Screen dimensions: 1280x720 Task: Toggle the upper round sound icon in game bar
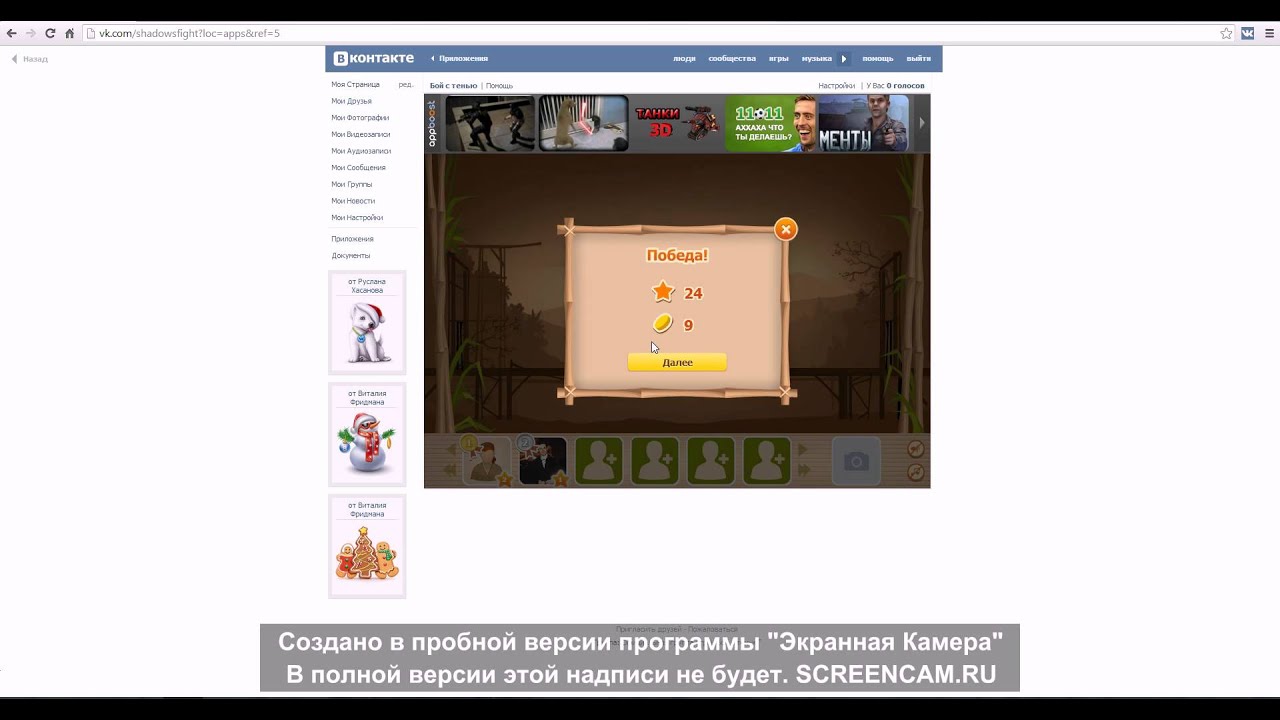[x=916, y=449]
